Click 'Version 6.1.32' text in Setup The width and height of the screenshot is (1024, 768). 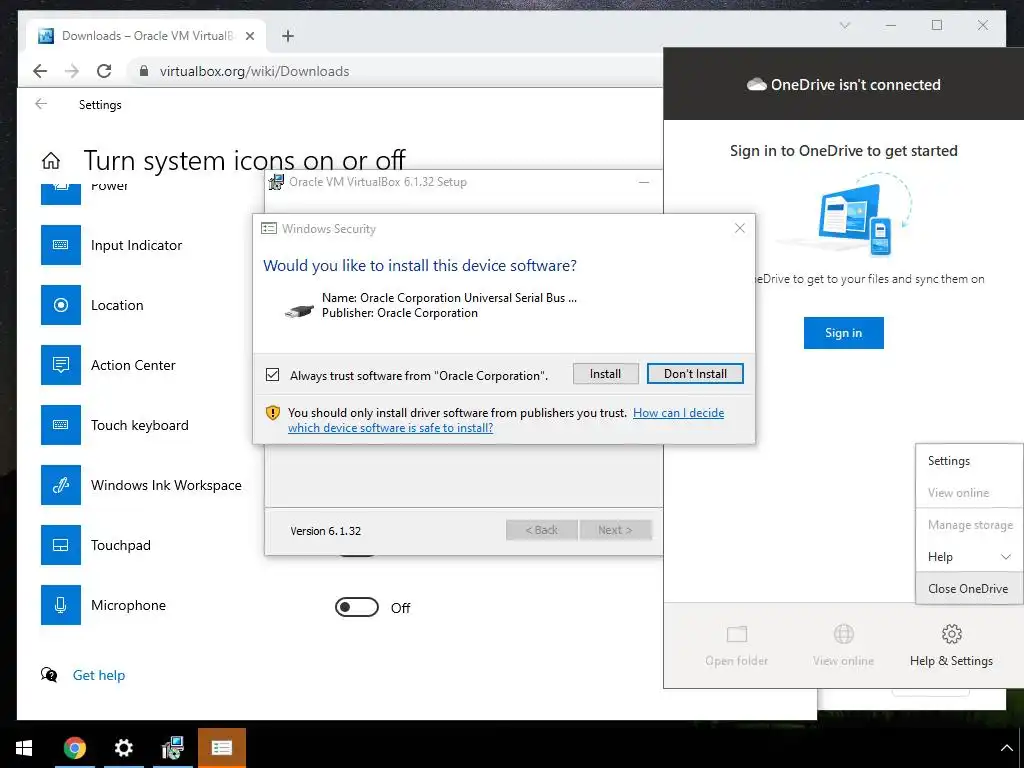click(x=326, y=531)
